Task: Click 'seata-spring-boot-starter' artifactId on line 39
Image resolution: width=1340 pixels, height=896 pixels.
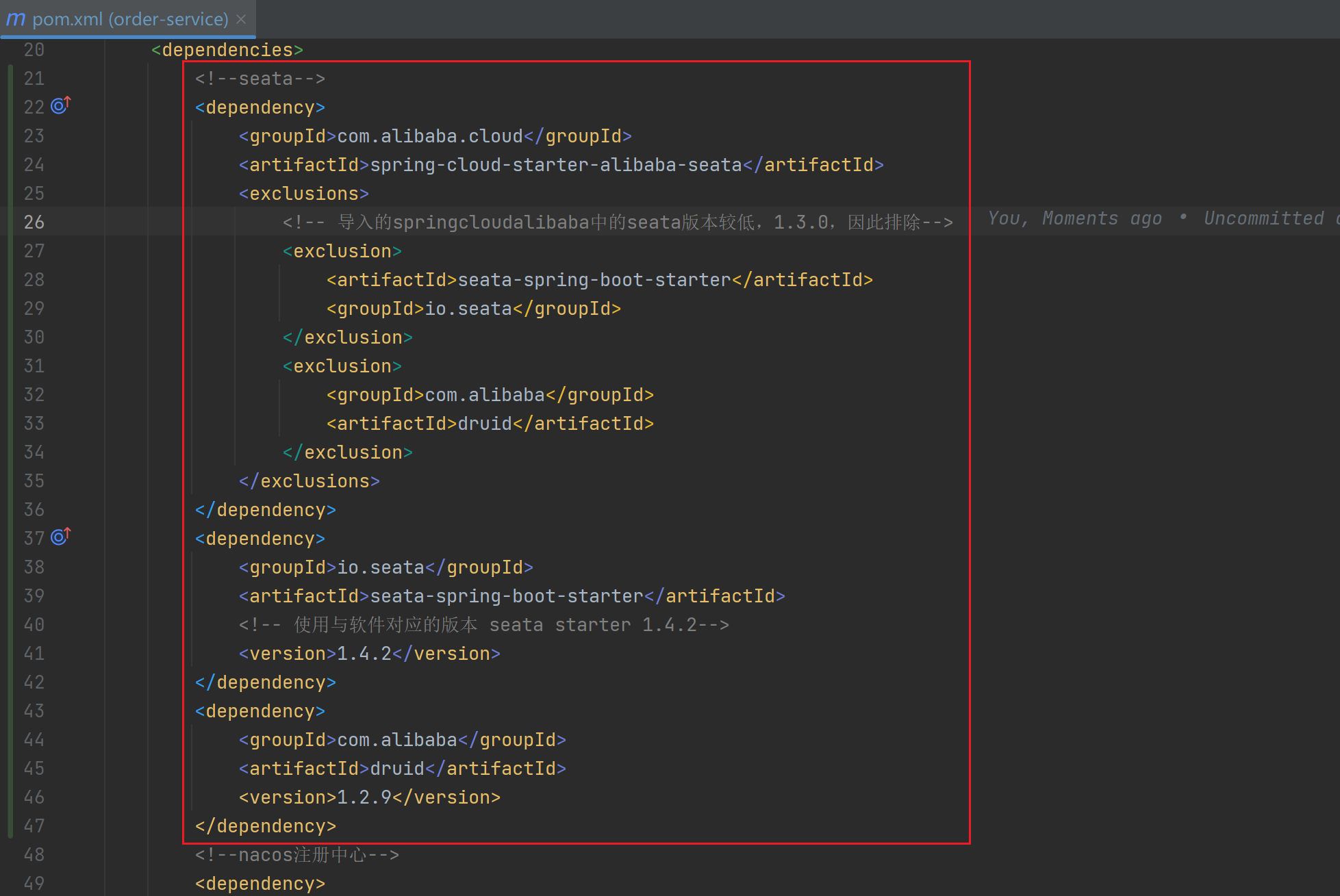Action: tap(507, 596)
